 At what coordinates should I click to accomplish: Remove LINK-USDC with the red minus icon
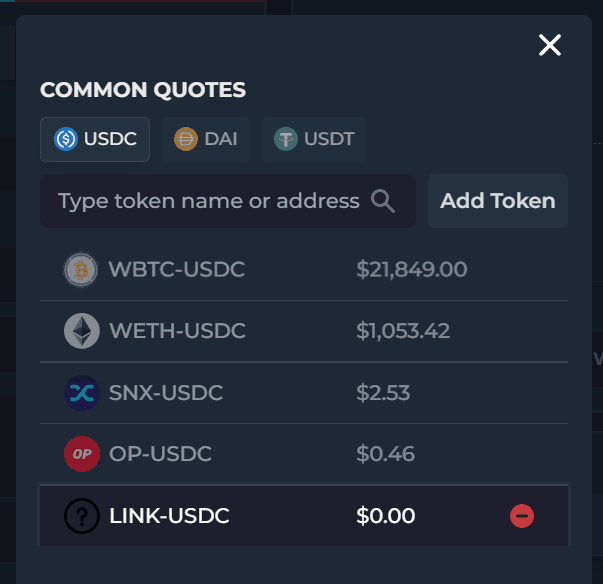[521, 516]
